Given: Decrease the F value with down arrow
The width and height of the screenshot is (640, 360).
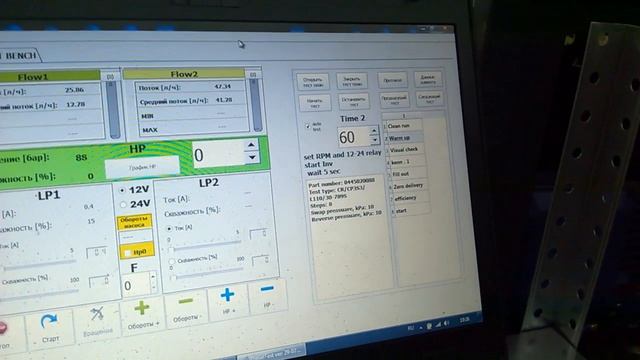Looking at the screenshot, I should 153,287.
